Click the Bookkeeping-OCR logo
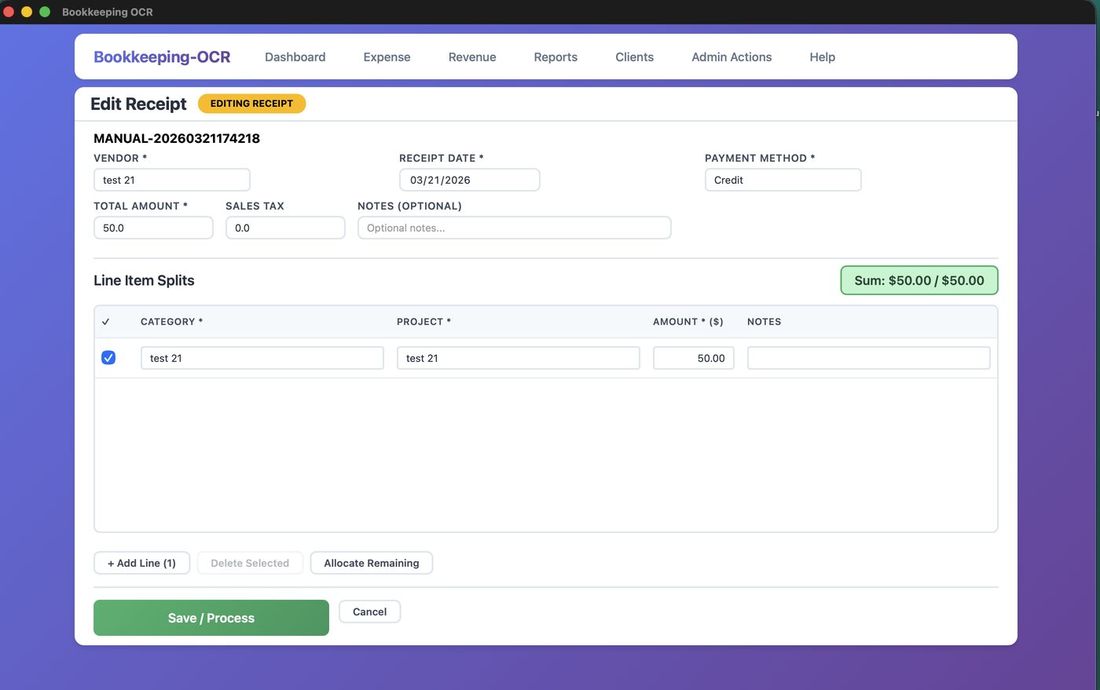 coord(162,57)
